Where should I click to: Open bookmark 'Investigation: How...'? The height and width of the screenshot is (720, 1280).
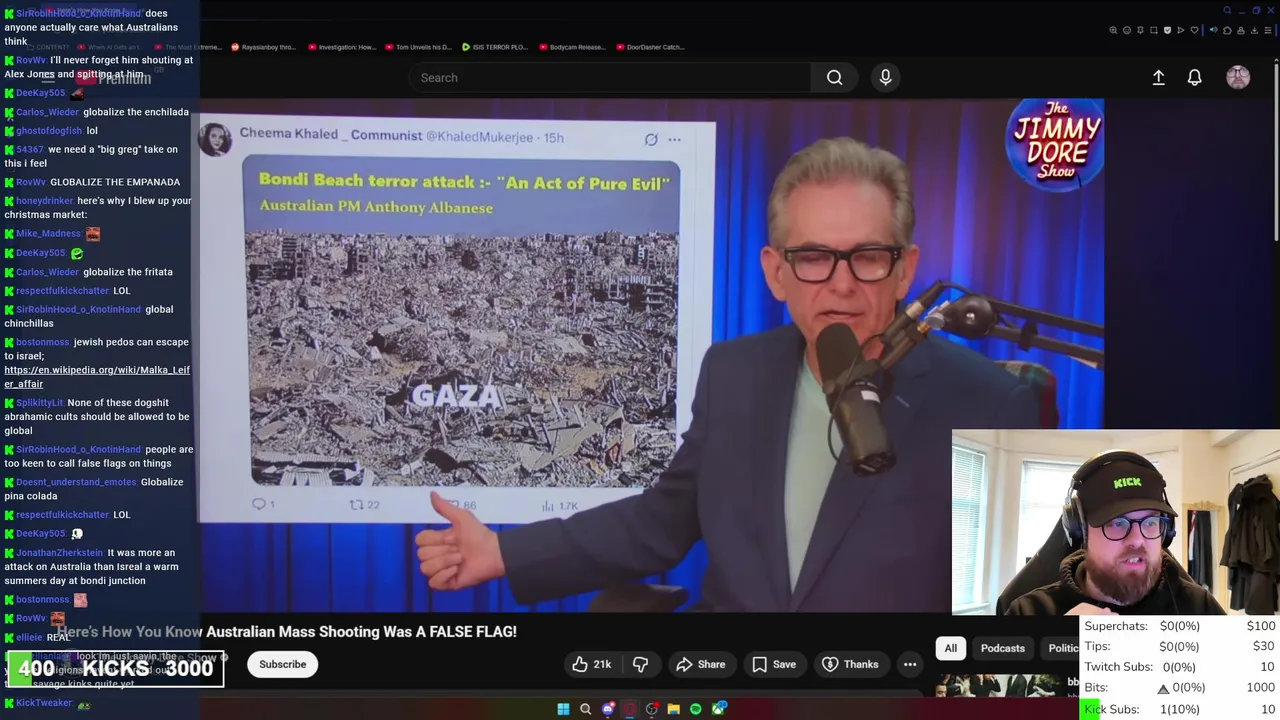(x=342, y=47)
